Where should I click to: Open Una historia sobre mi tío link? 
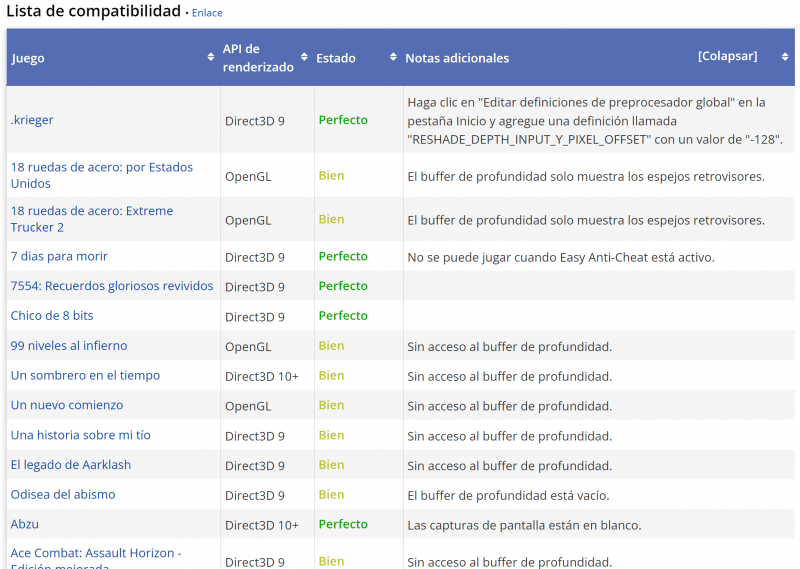pos(81,436)
